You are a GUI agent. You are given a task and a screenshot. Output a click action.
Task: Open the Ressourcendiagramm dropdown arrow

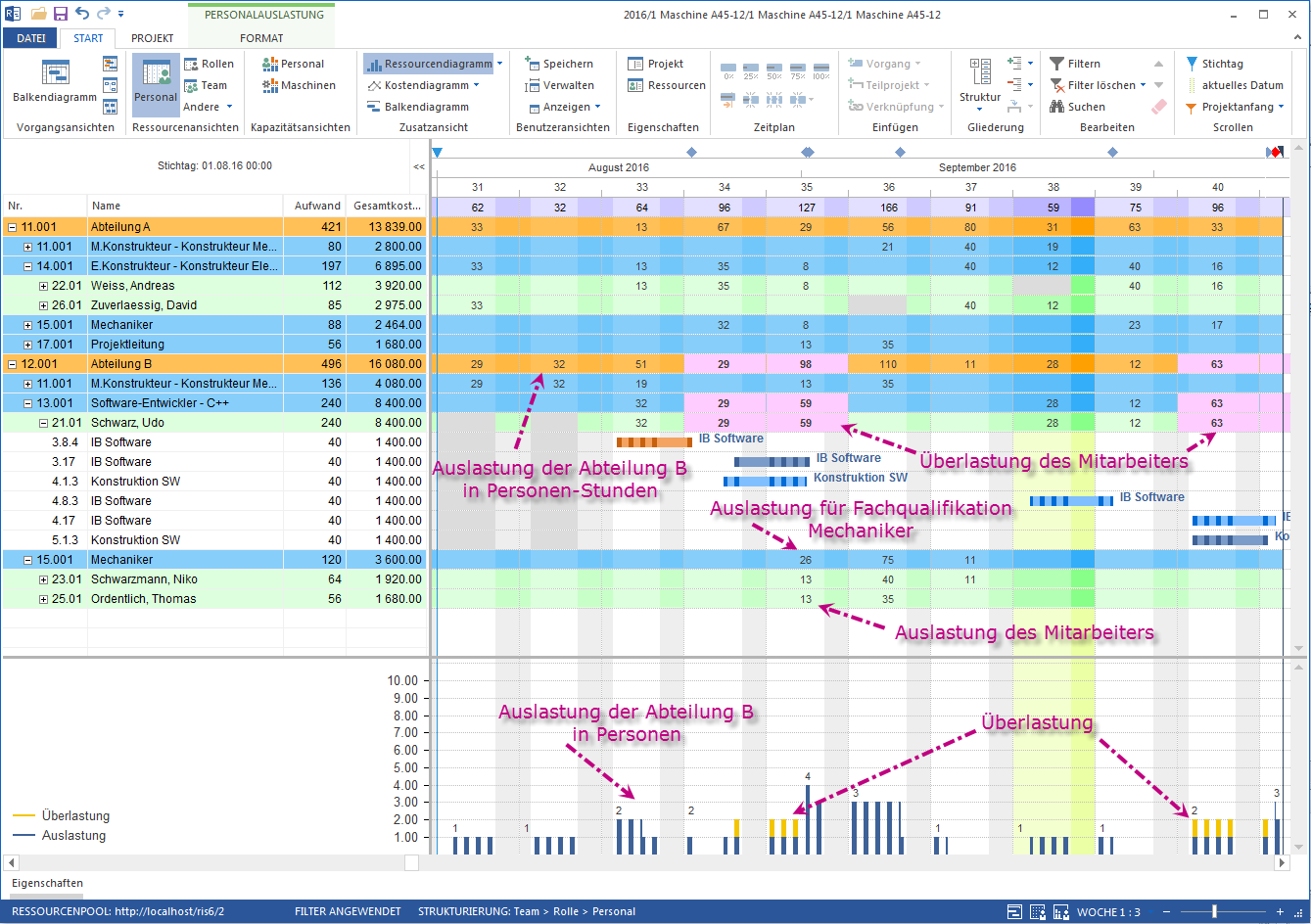[500, 64]
